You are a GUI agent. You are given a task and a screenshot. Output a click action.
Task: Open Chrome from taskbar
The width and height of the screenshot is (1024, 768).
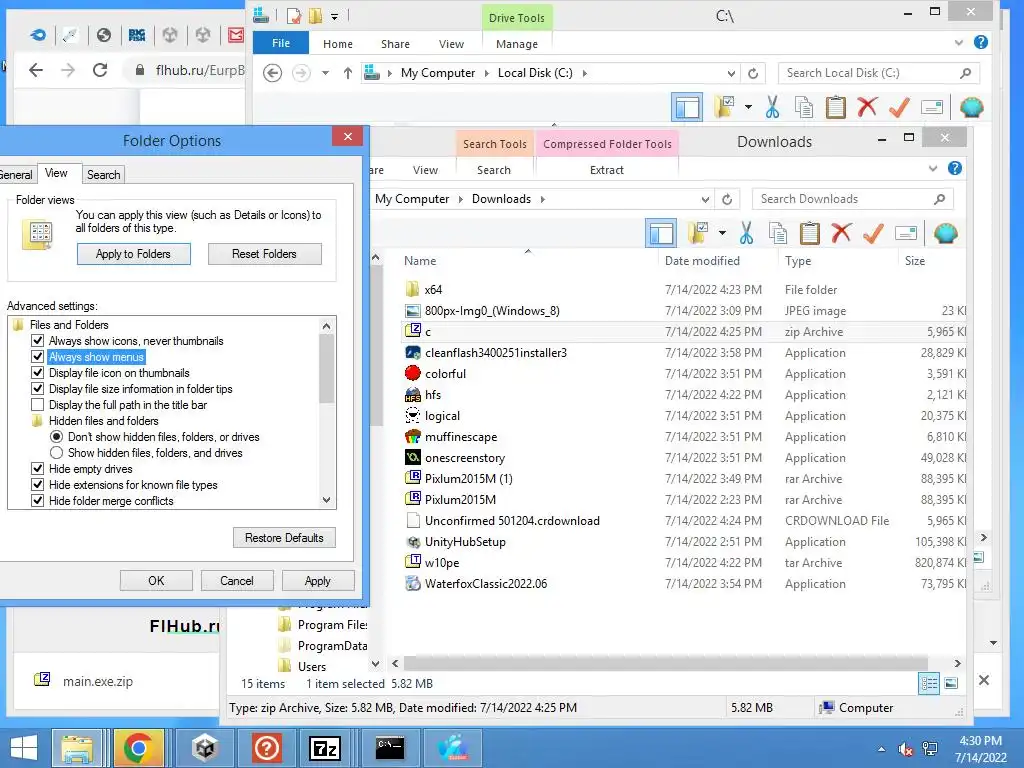[138, 748]
